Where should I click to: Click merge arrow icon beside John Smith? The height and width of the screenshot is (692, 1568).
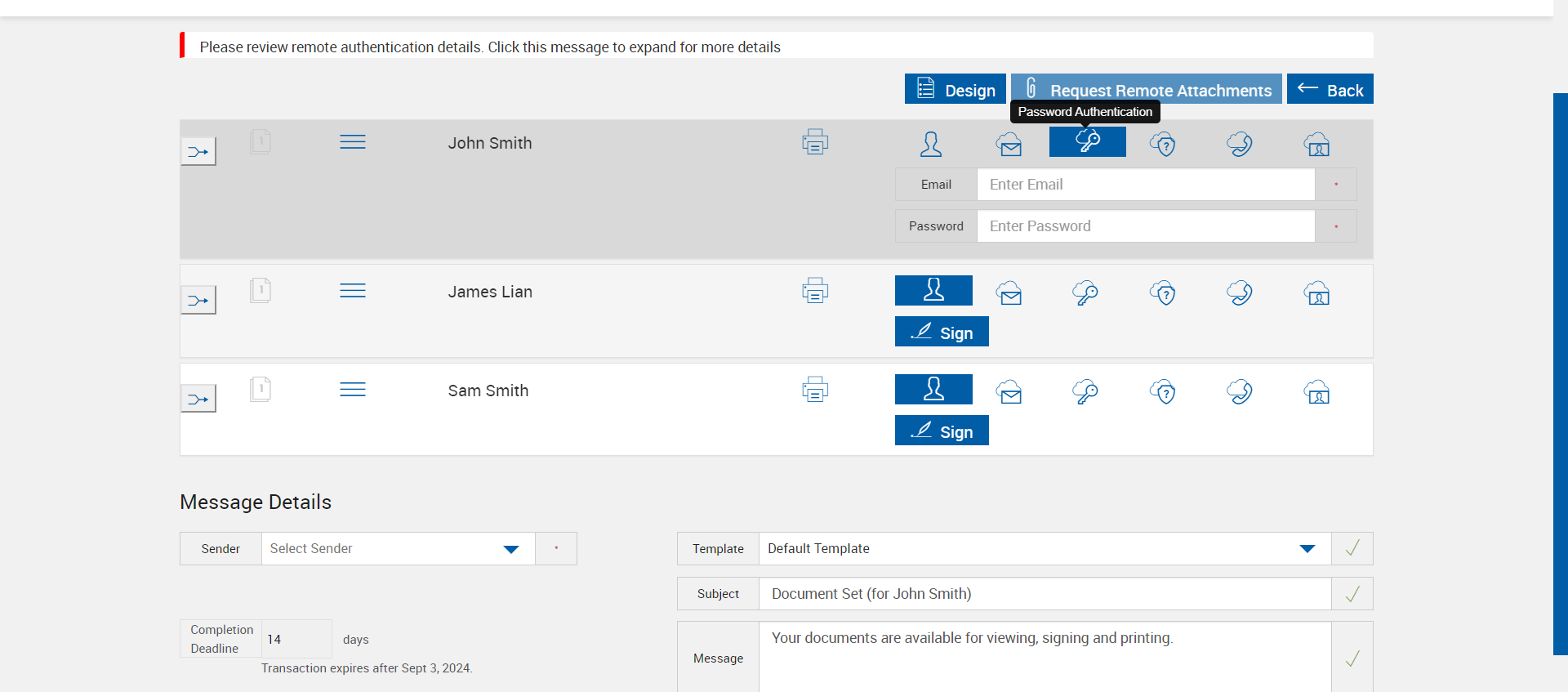click(198, 151)
